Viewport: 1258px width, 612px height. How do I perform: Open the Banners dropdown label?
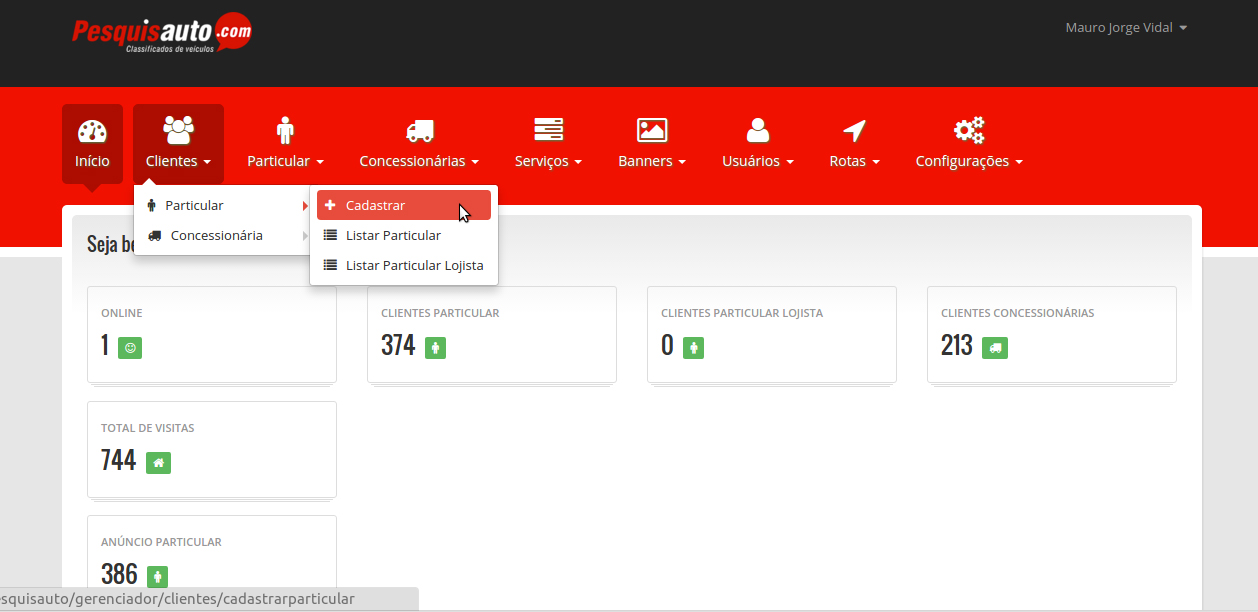coord(652,161)
